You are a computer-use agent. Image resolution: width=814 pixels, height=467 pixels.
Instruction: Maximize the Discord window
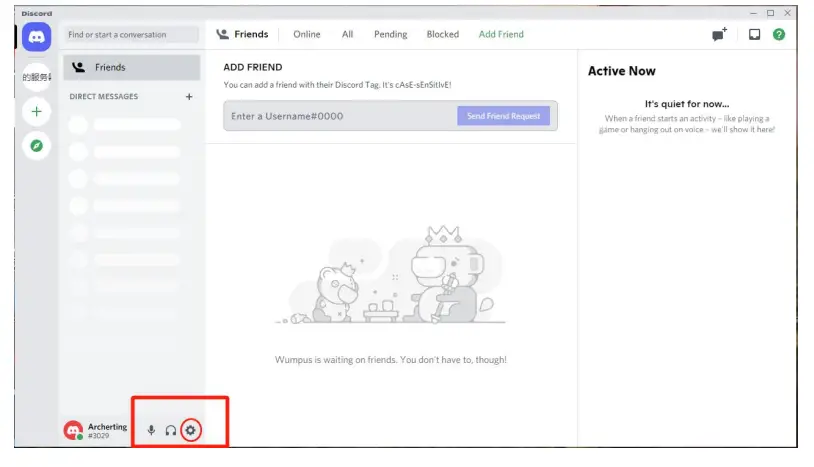click(x=770, y=13)
